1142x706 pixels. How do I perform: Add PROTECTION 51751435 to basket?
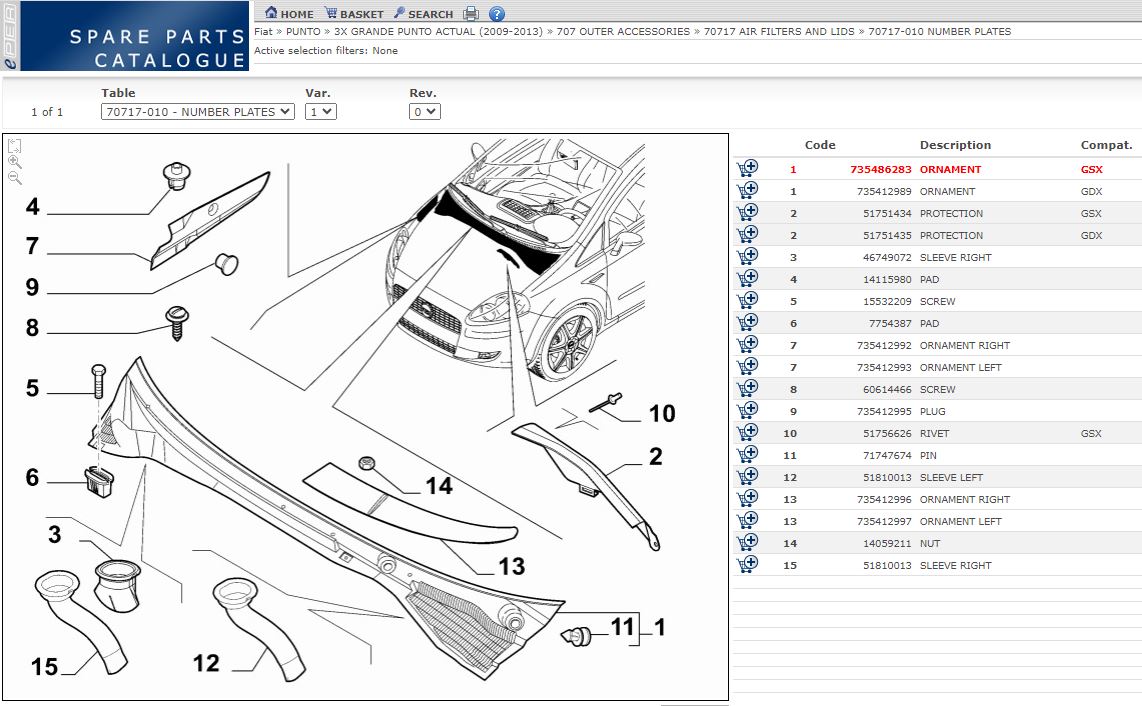click(x=747, y=234)
